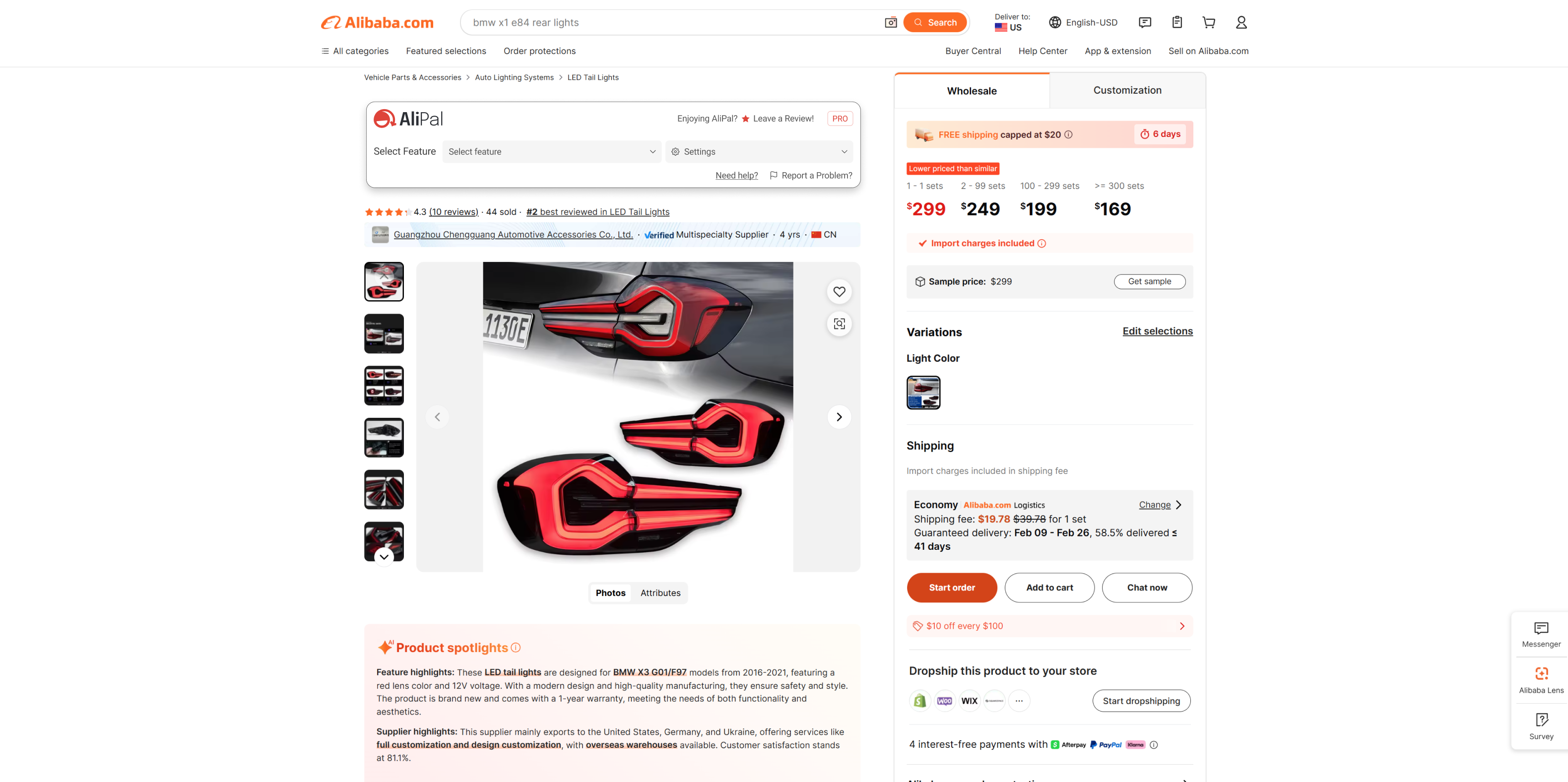Image resolution: width=1568 pixels, height=782 pixels.
Task: Open the user account profile icon
Action: point(1241,22)
